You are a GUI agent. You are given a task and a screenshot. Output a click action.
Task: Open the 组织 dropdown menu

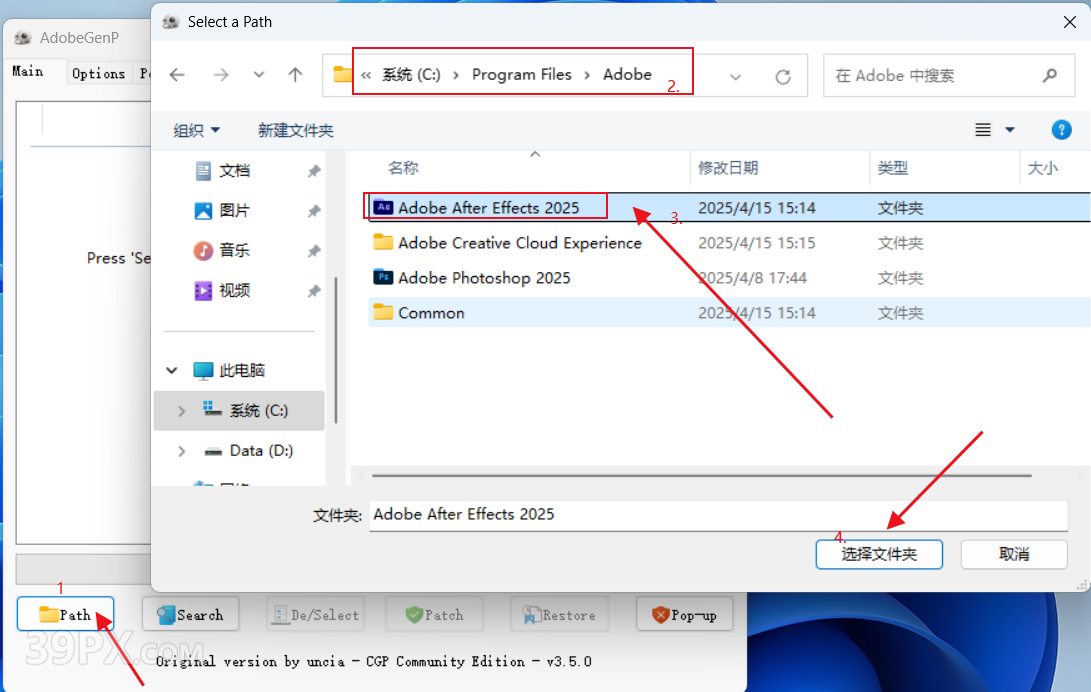tap(196, 130)
